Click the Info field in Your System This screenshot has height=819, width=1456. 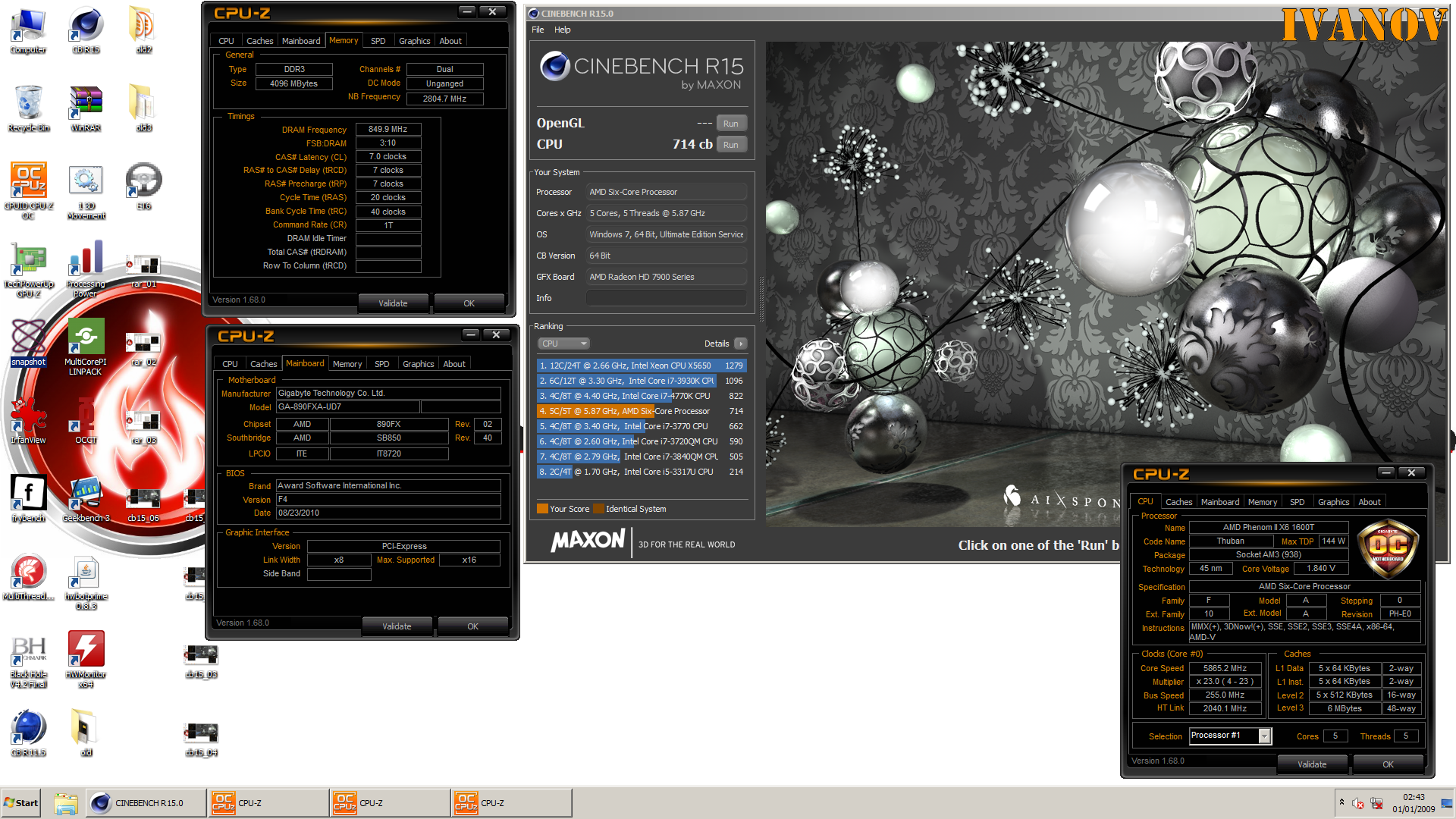[x=666, y=298]
